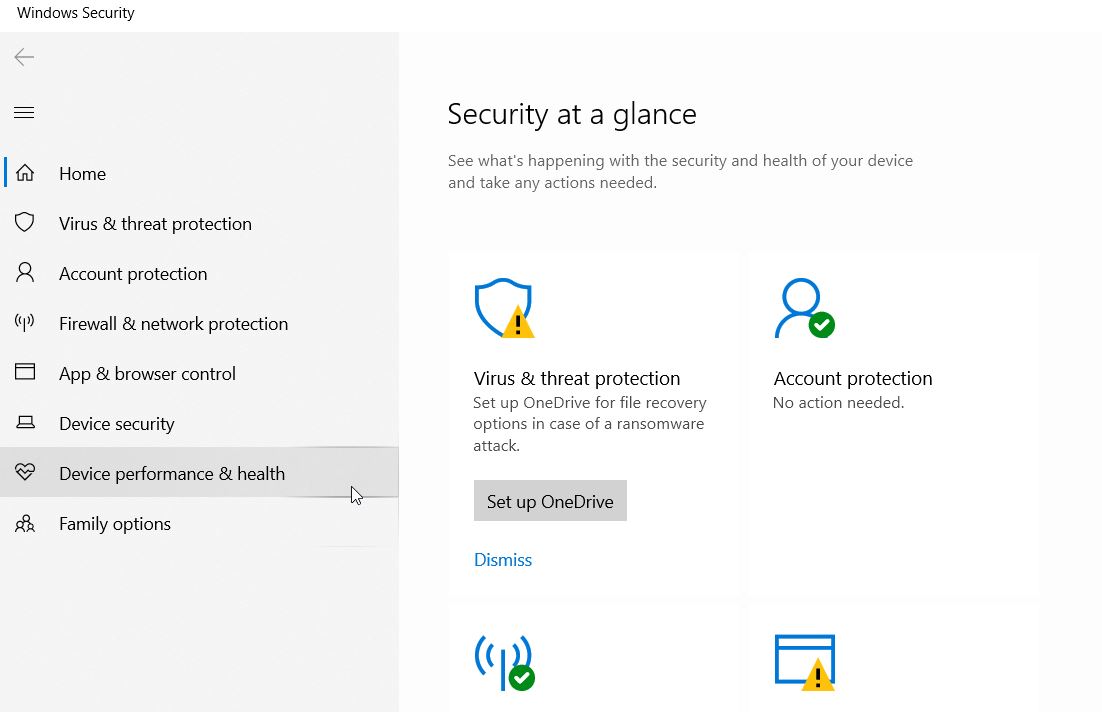Click the antenna icon for Firewall in sidebar
This screenshot has width=1102, height=712.
(25, 323)
